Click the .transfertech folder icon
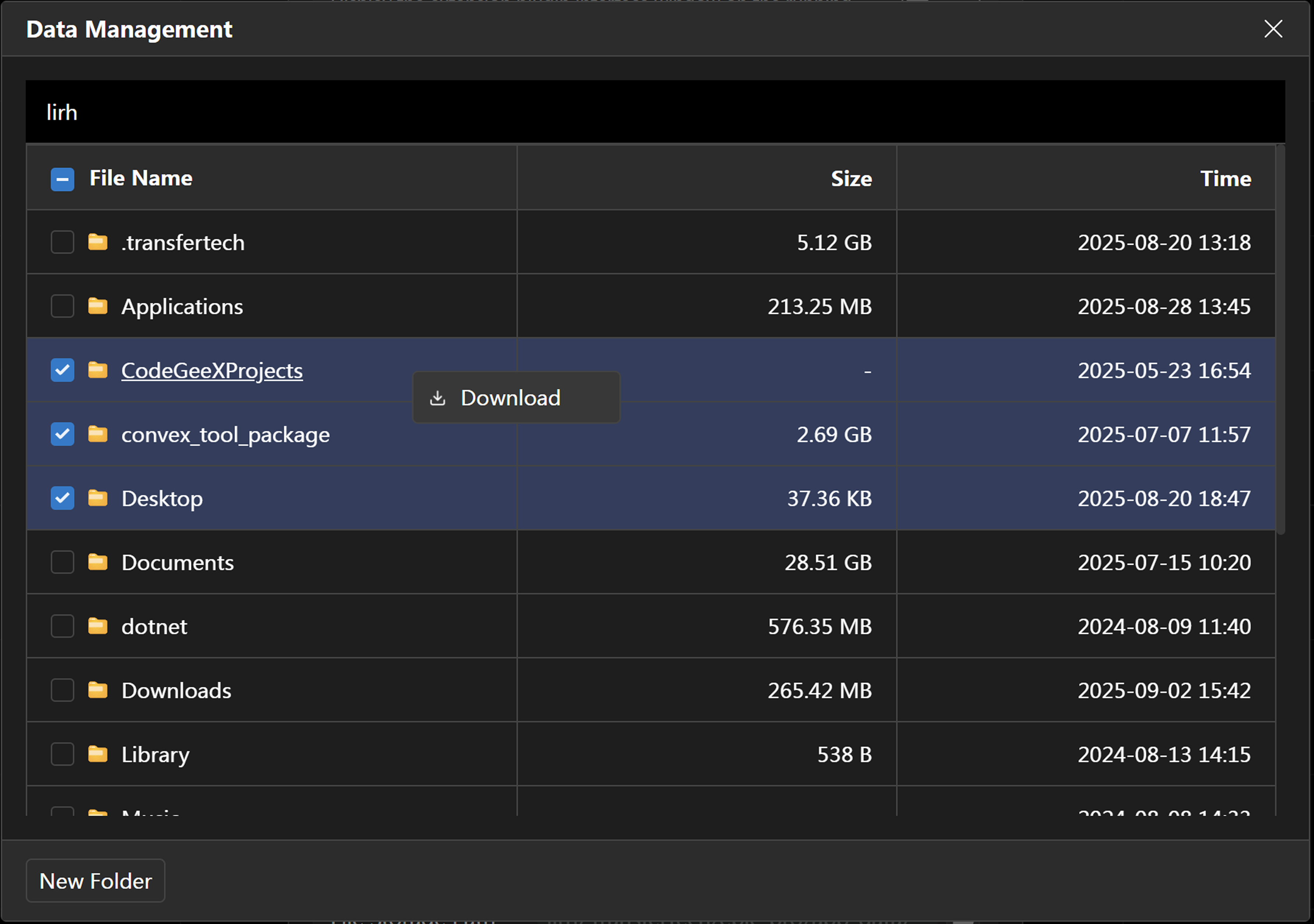1314x924 pixels. [x=98, y=242]
